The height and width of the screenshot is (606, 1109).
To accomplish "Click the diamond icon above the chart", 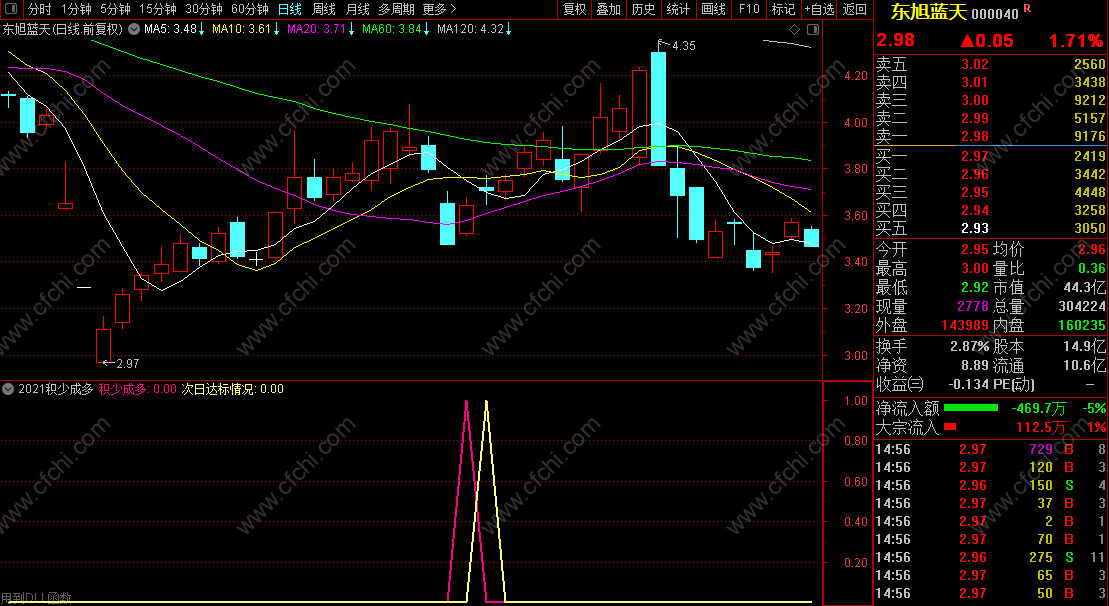I will [795, 30].
